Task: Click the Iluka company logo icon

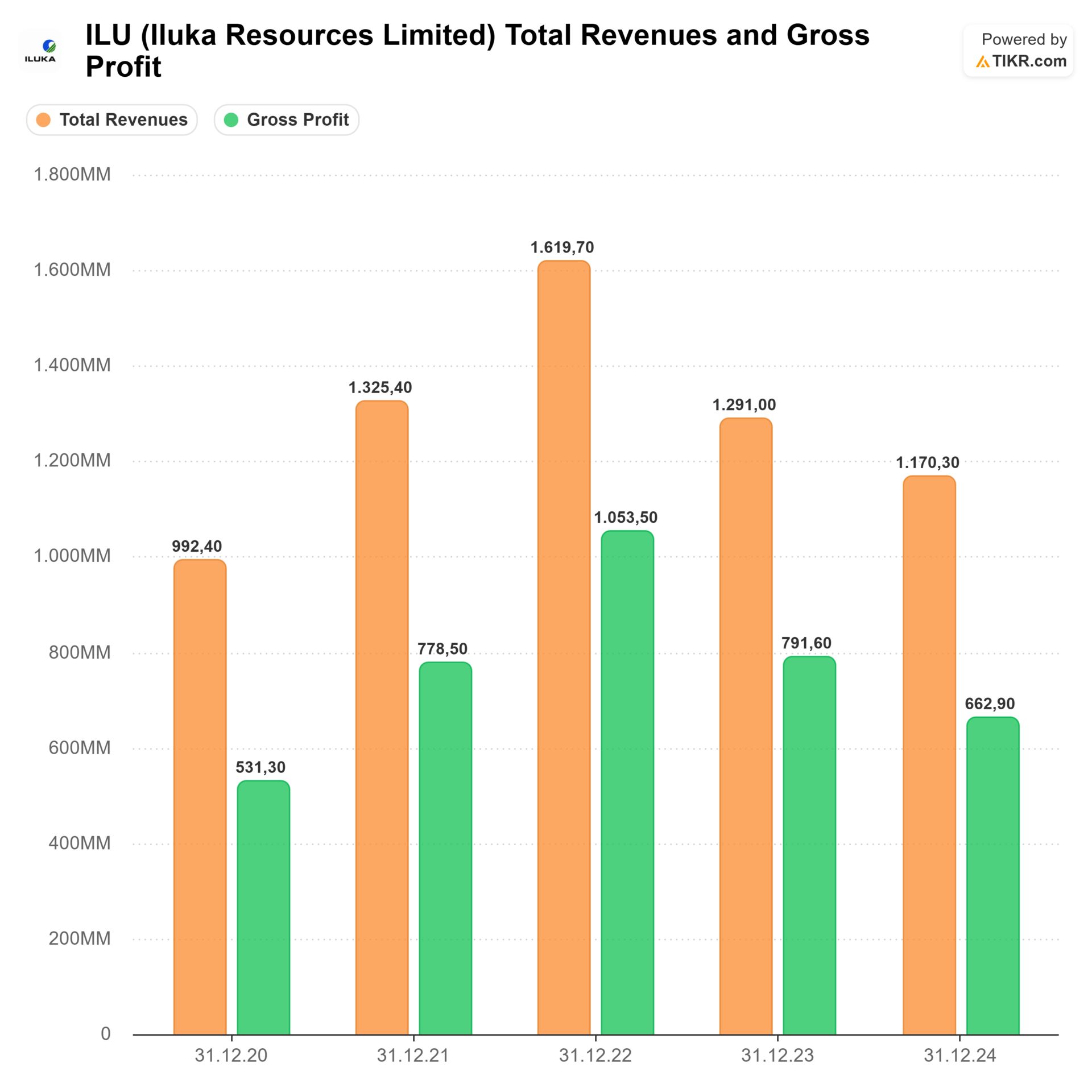Action: tap(40, 51)
